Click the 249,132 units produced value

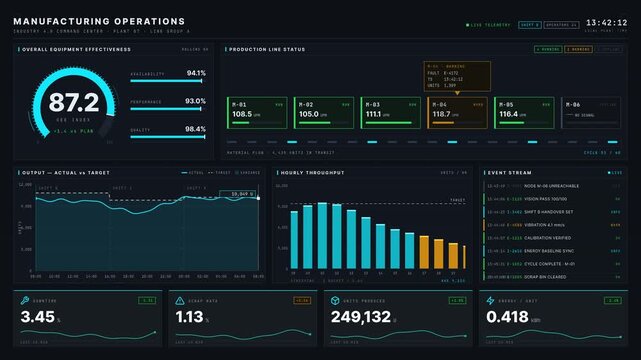[x=361, y=317]
